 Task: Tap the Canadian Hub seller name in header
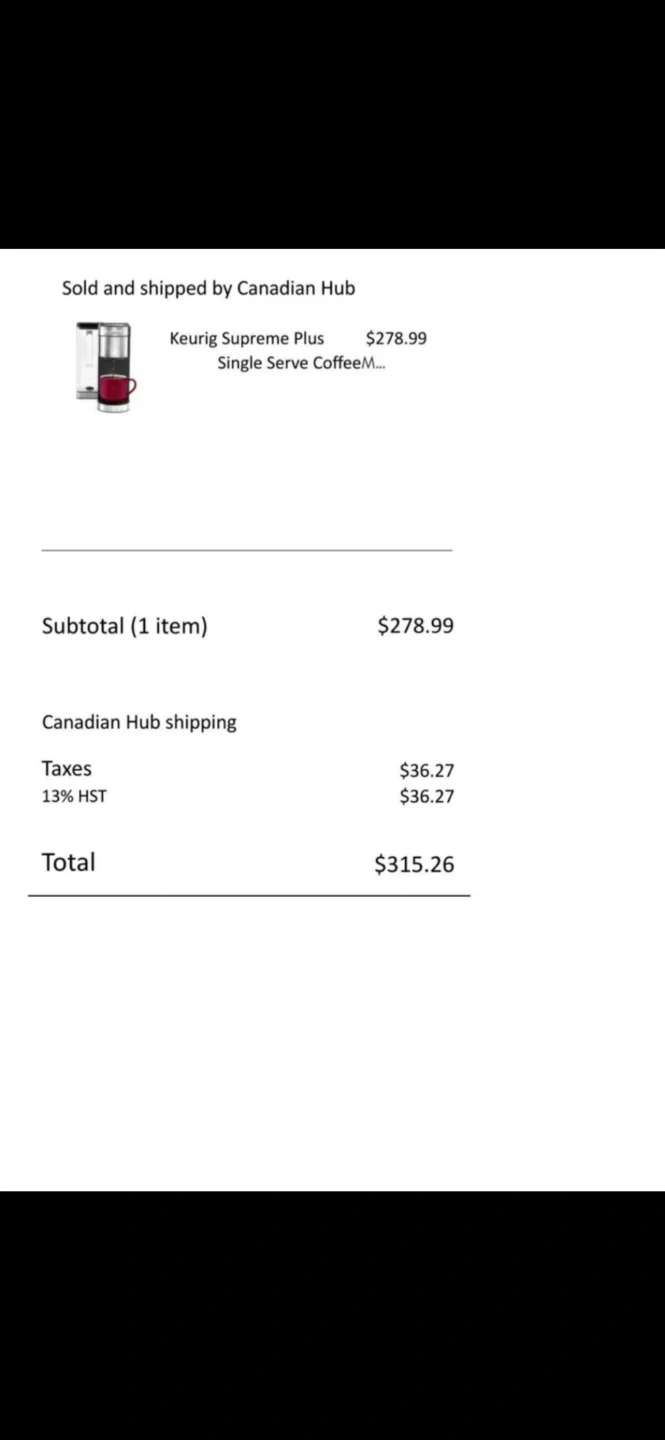[x=296, y=288]
